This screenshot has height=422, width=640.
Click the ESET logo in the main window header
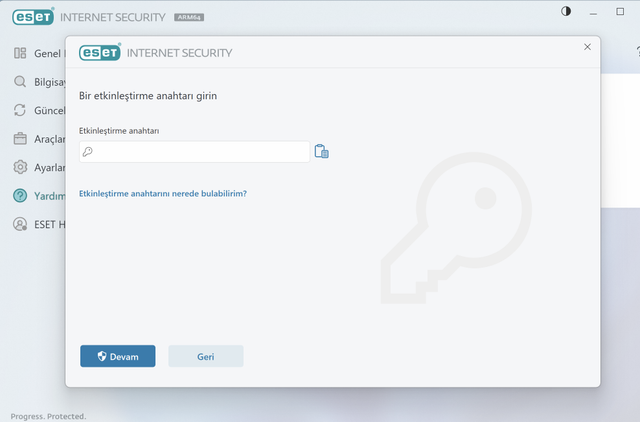(x=33, y=17)
